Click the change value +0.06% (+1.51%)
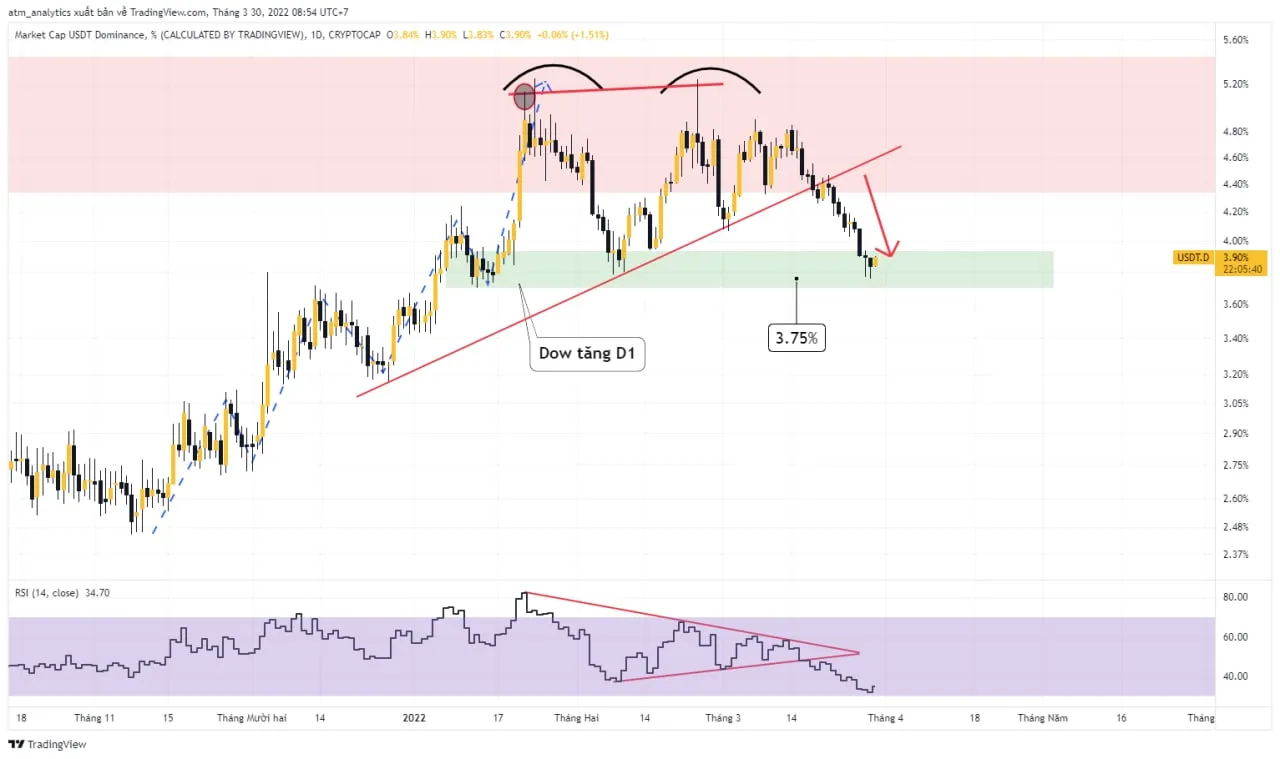Viewport: 1280px width, 759px height. [x=572, y=34]
